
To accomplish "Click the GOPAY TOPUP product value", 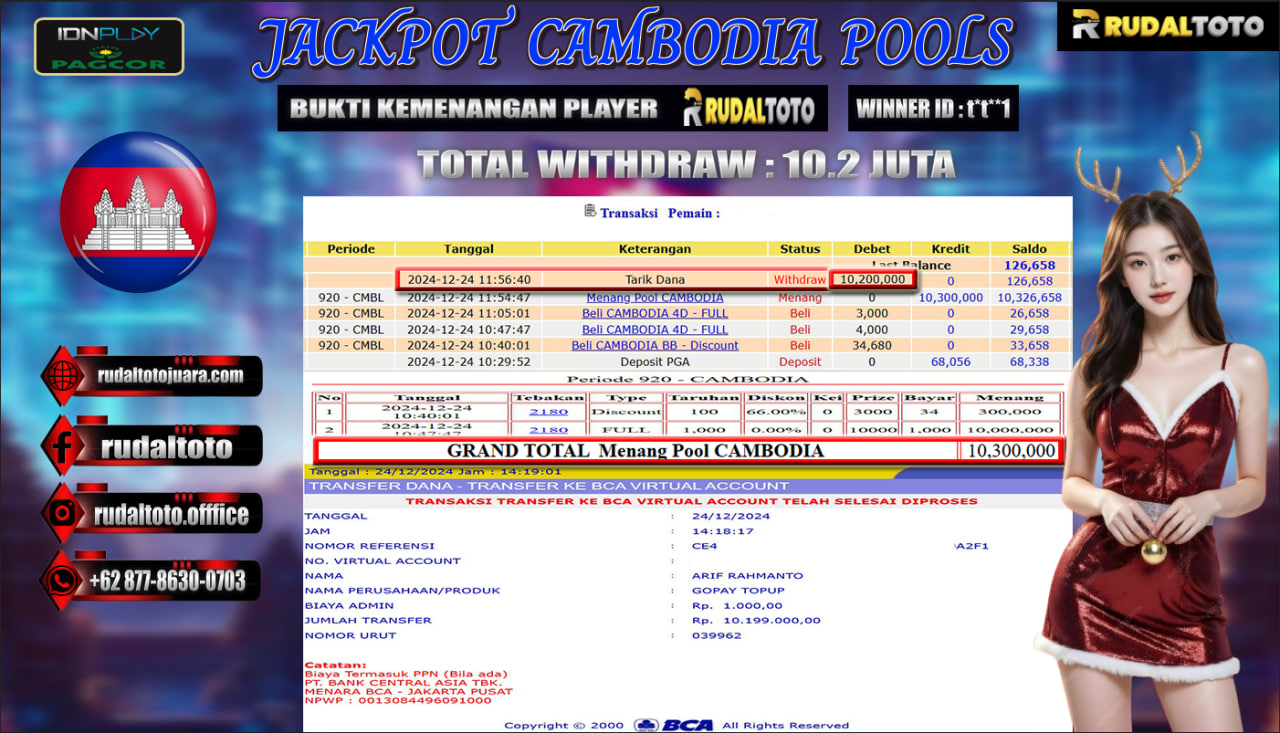I will coord(738,590).
